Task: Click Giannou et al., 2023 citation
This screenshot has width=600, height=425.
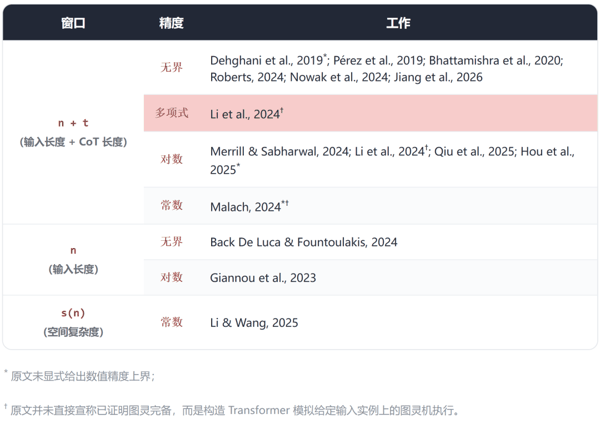Action: [263, 278]
